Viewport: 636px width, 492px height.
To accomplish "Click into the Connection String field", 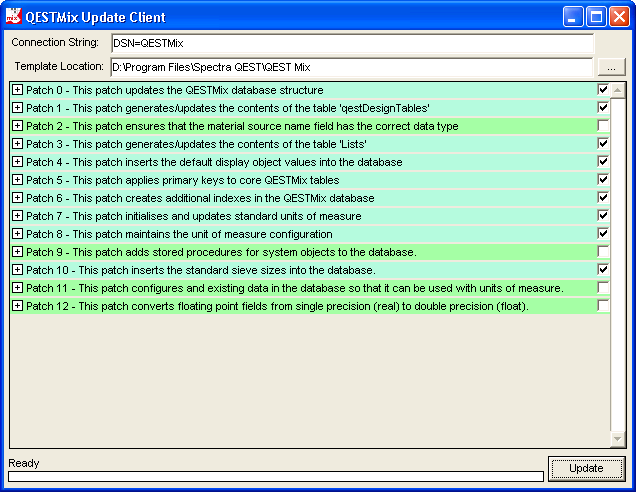I will (350, 44).
